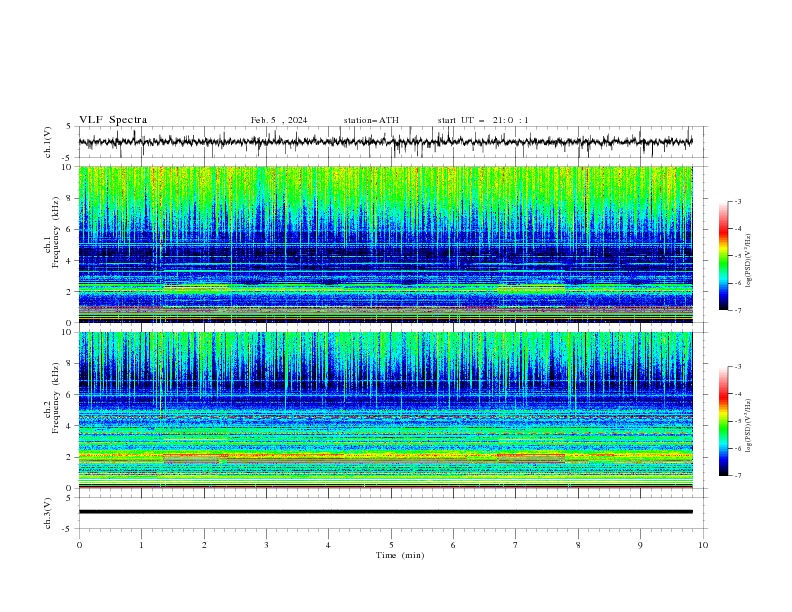This screenshot has width=792, height=612.
Task: Click time axis tick label "7"
Action: [516, 545]
